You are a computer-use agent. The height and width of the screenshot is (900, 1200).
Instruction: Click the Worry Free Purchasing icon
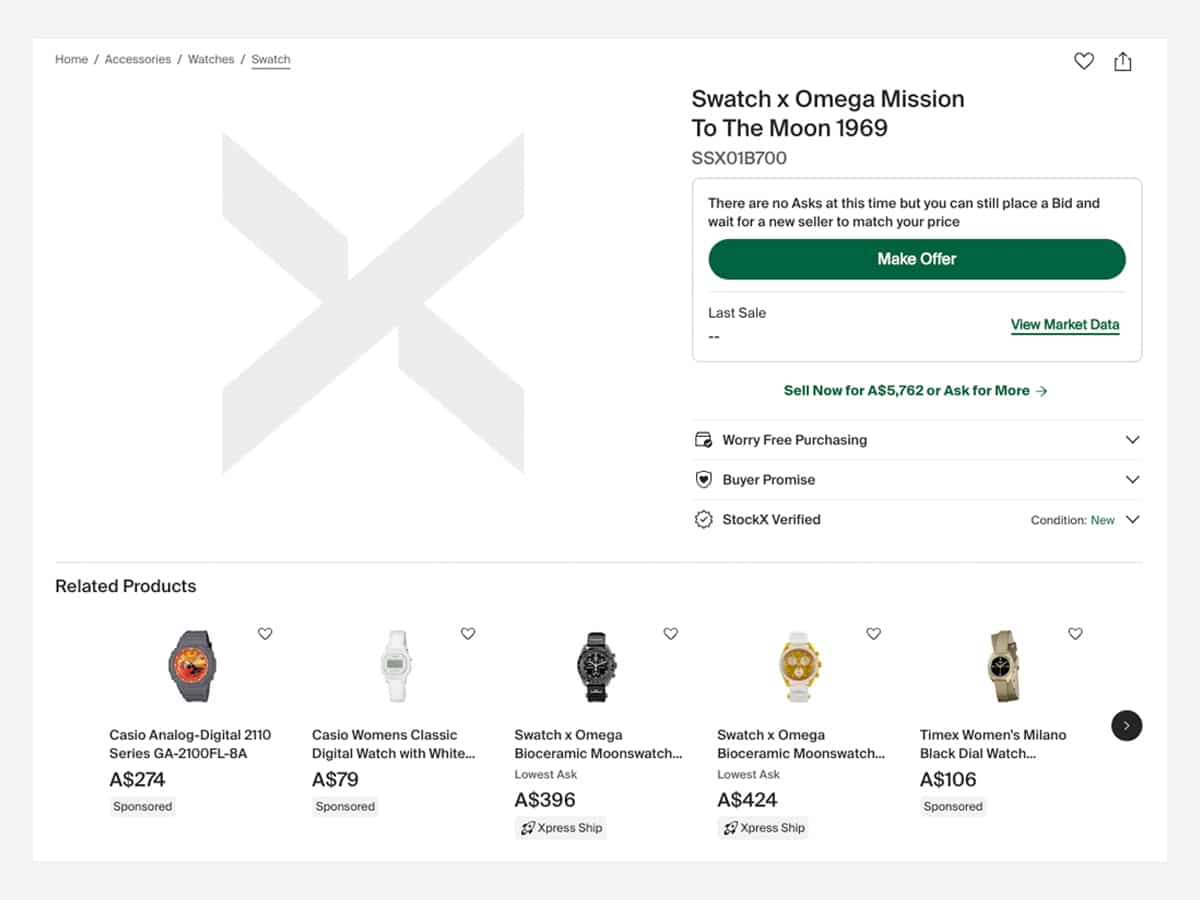(x=704, y=440)
